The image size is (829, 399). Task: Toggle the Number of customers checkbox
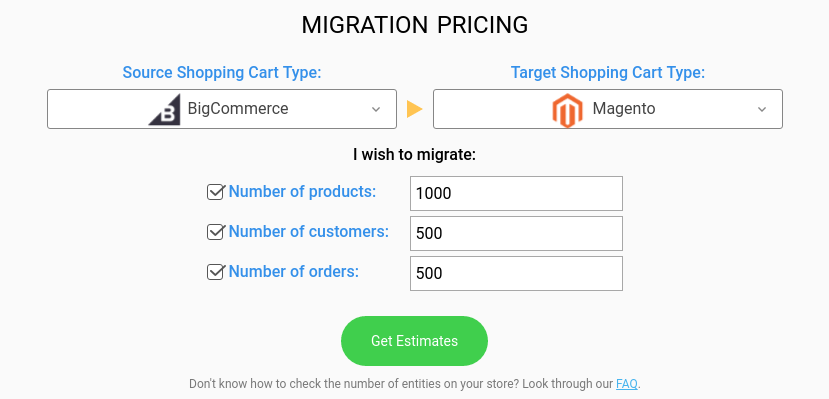coord(216,231)
